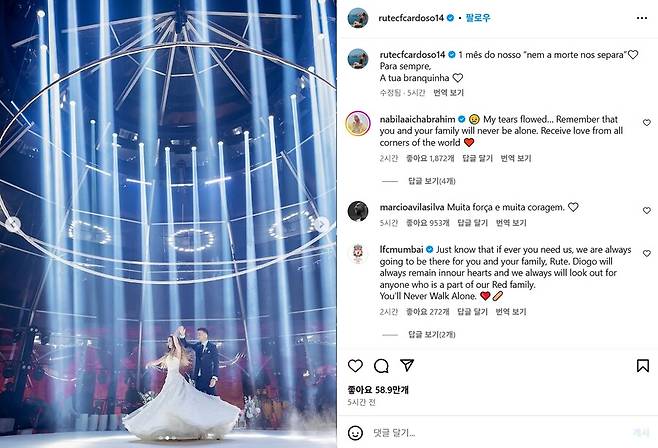Go to next photo arrow
The height and width of the screenshot is (448, 658).
pos(322,224)
